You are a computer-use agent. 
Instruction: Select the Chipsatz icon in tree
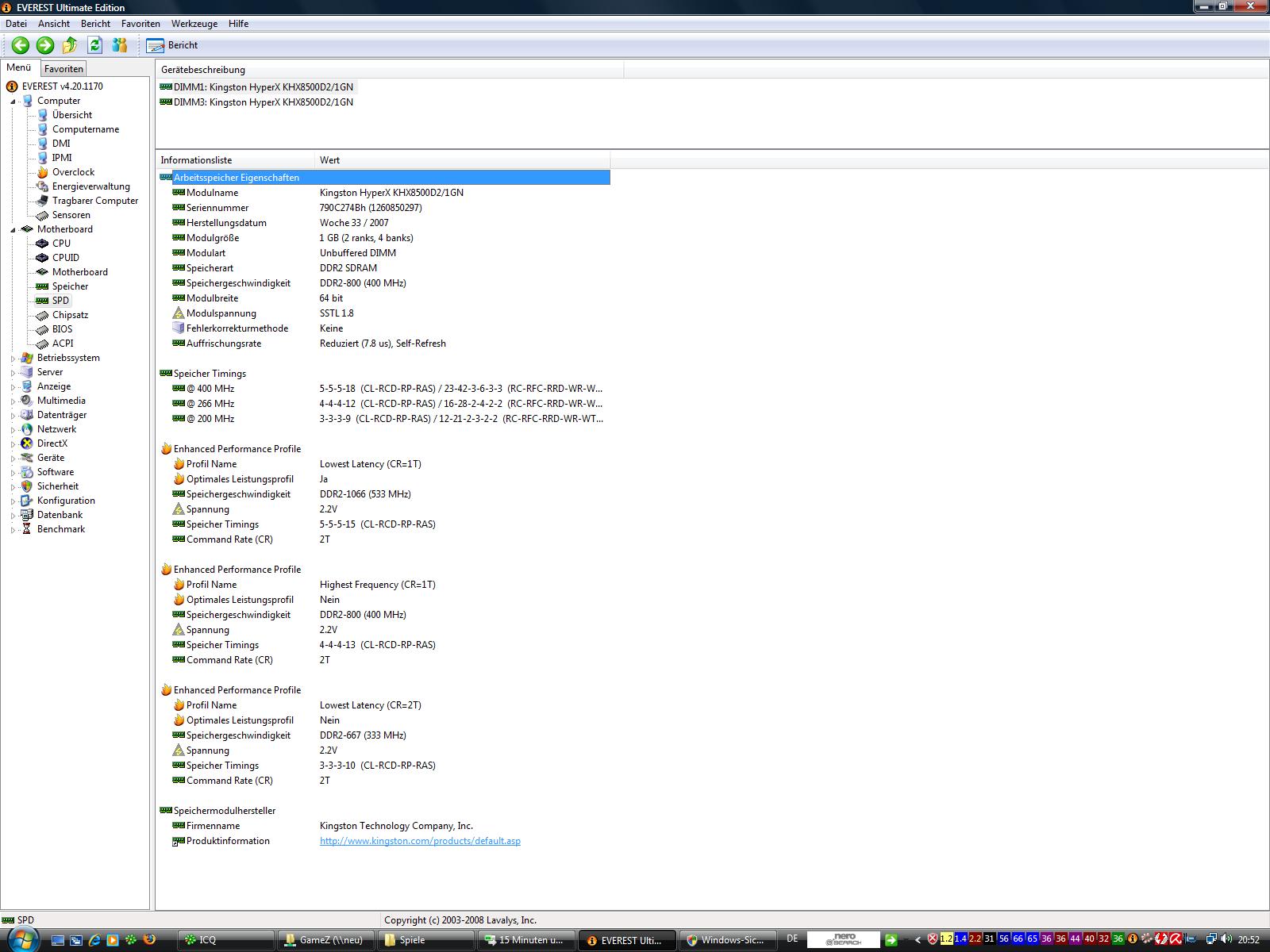click(42, 315)
